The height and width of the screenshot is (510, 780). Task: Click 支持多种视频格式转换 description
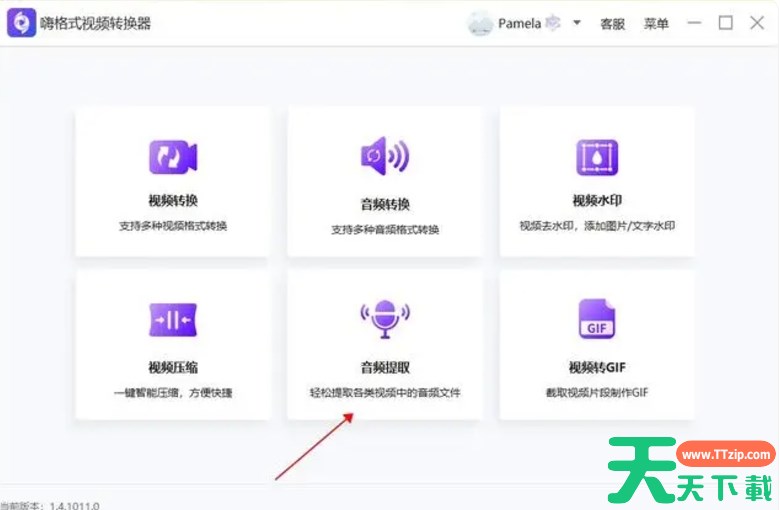click(x=173, y=226)
